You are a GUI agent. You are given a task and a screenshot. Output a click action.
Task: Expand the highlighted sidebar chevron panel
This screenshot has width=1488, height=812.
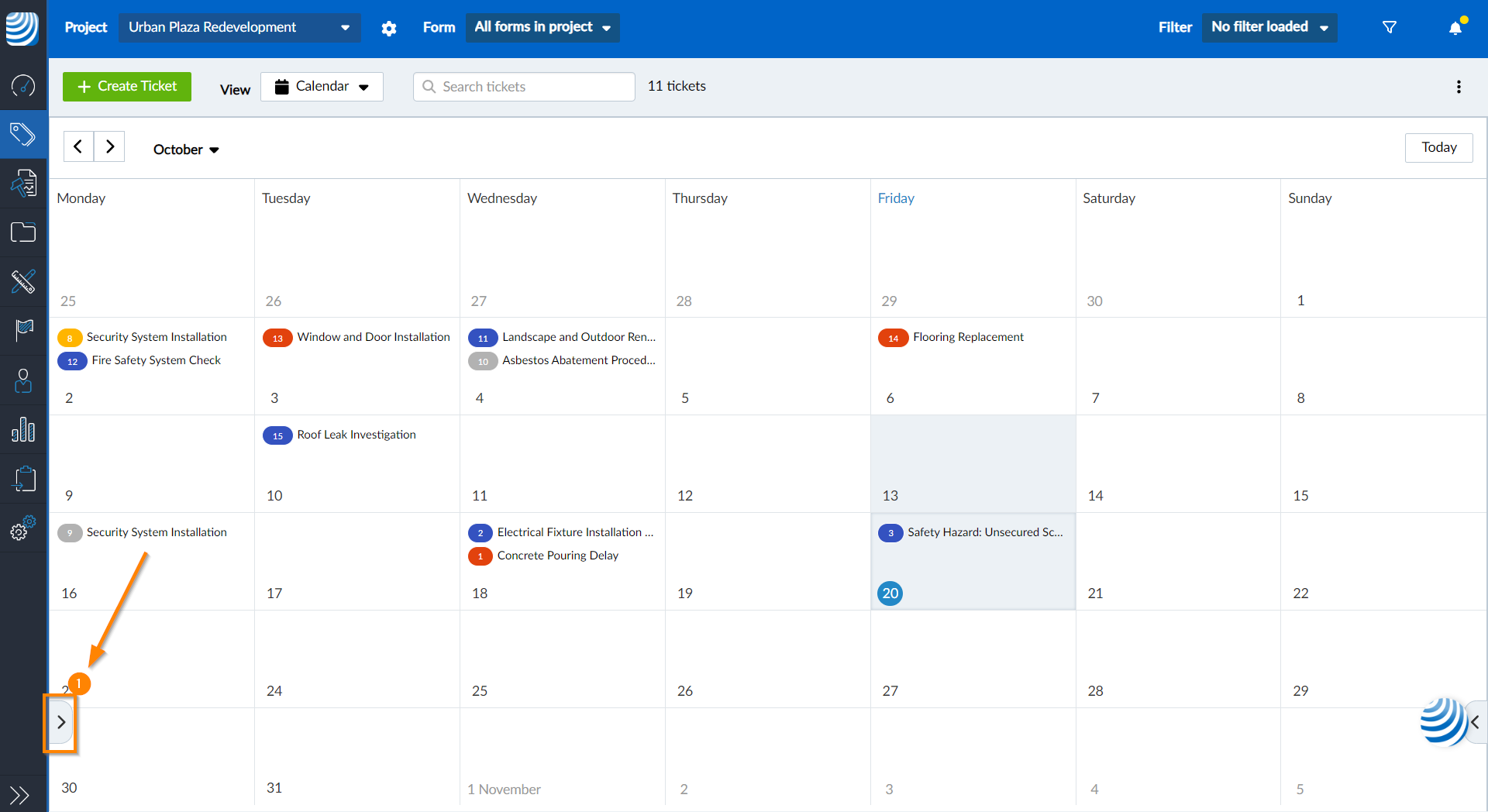tap(60, 722)
